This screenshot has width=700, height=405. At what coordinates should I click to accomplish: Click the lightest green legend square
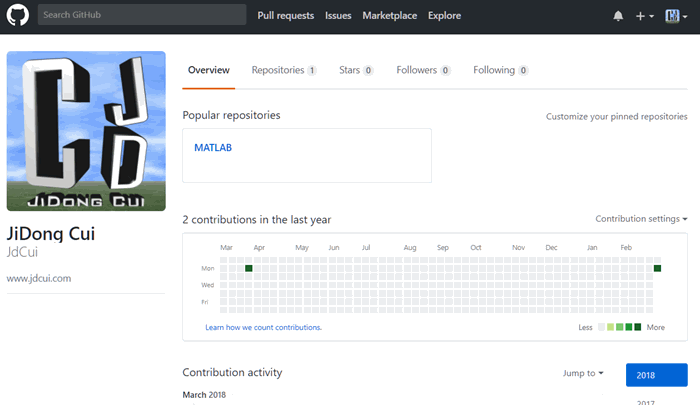610,327
